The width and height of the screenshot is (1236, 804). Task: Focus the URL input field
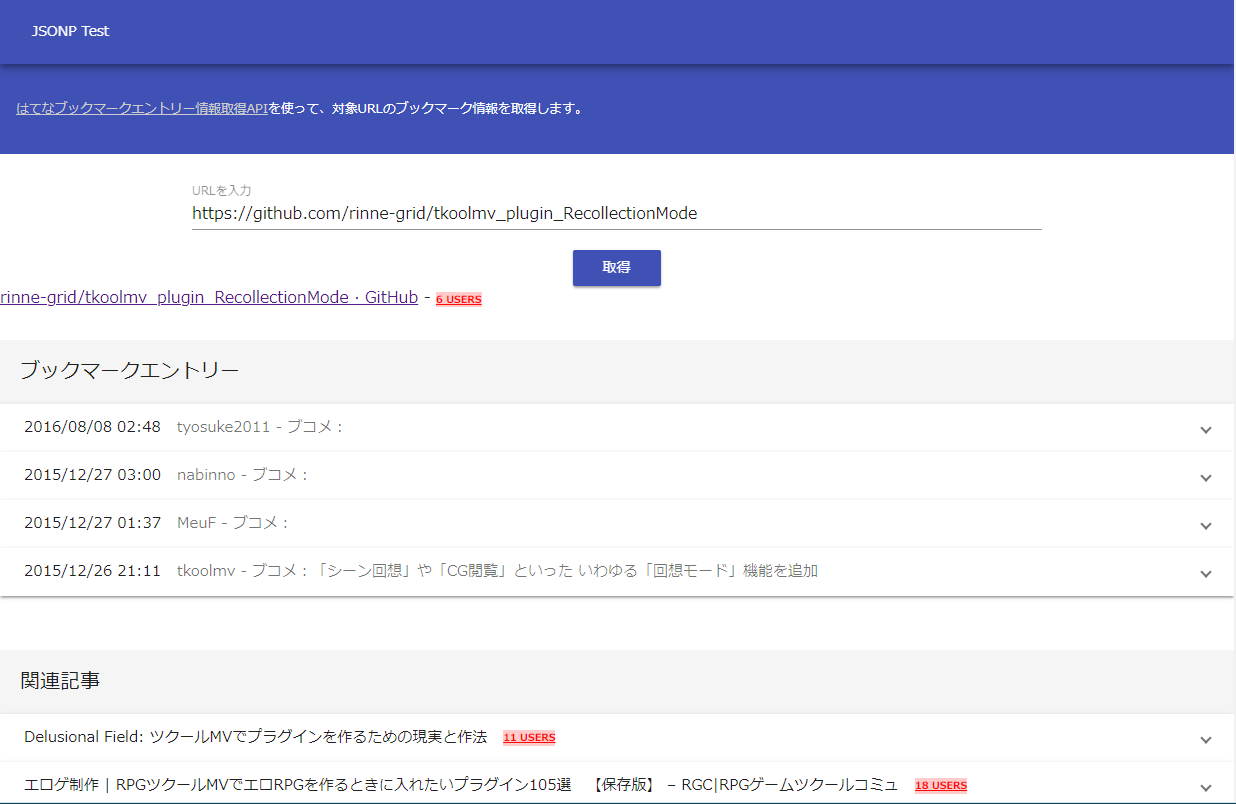616,213
